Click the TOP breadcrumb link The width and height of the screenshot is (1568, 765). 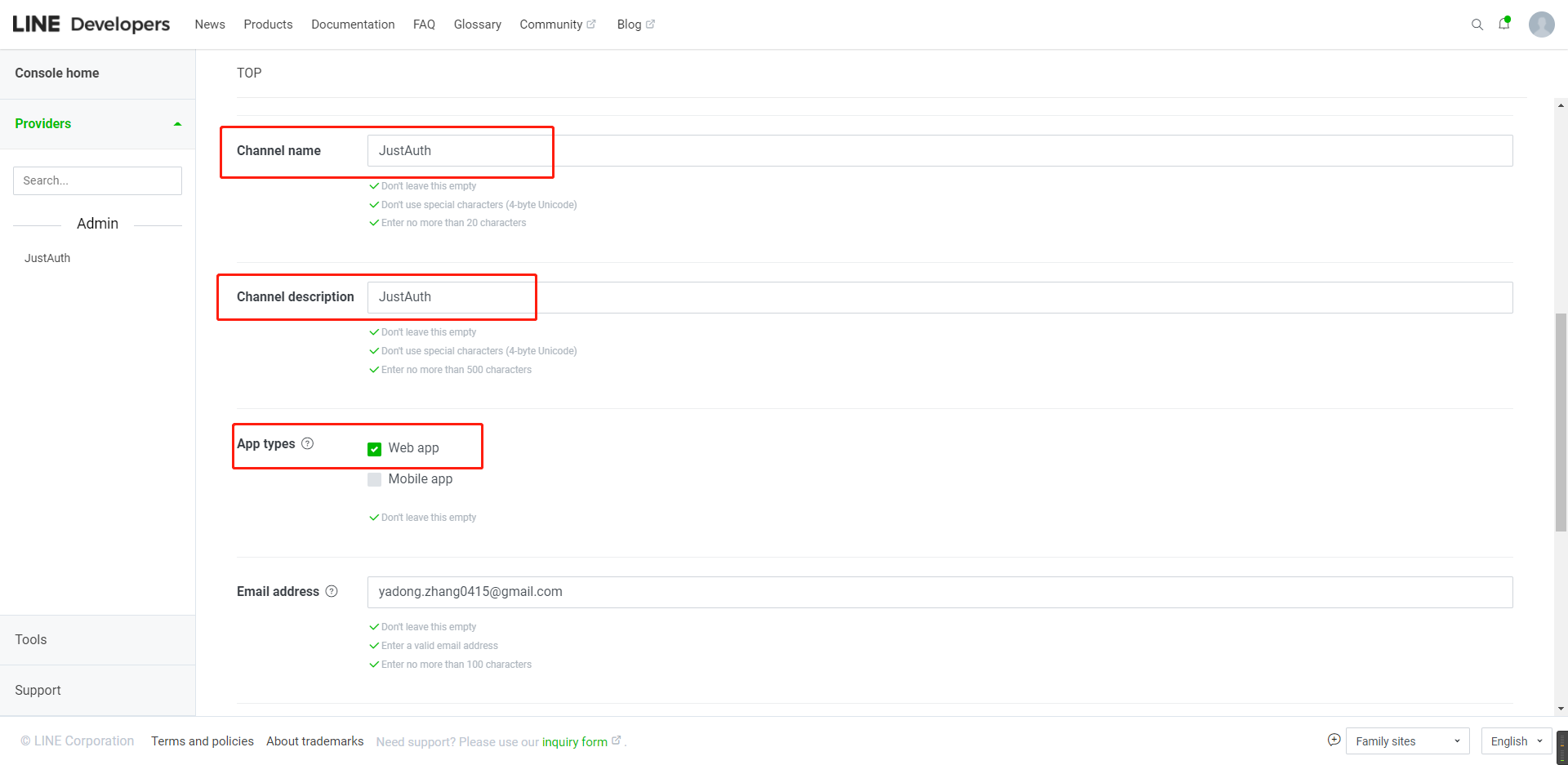249,73
